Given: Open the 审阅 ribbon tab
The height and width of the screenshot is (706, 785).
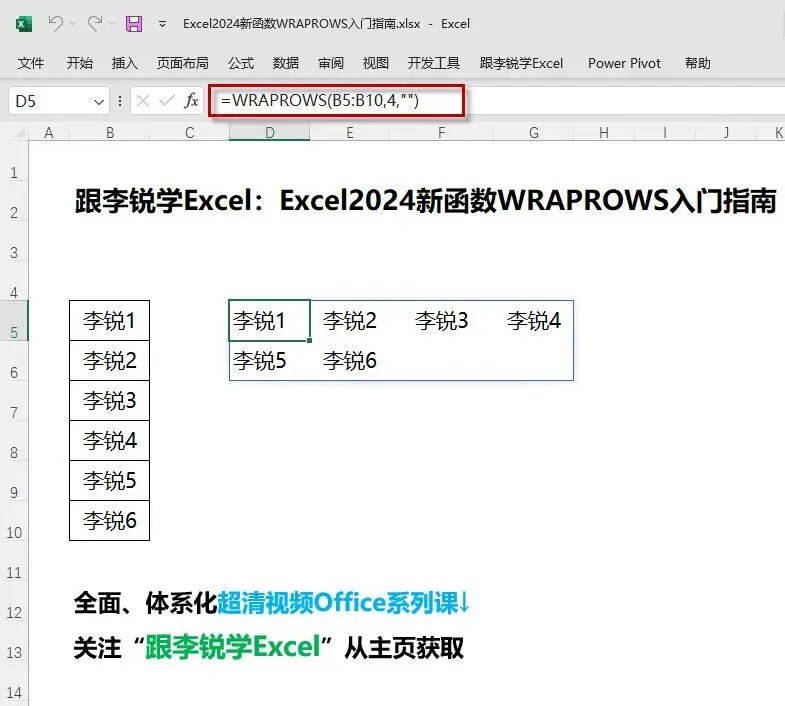Looking at the screenshot, I should [x=330, y=63].
